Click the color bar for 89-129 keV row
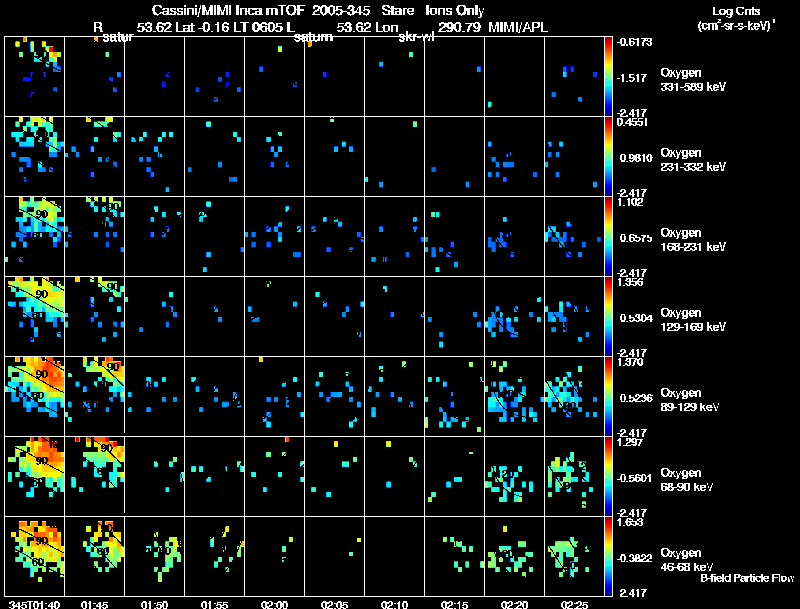 click(608, 396)
